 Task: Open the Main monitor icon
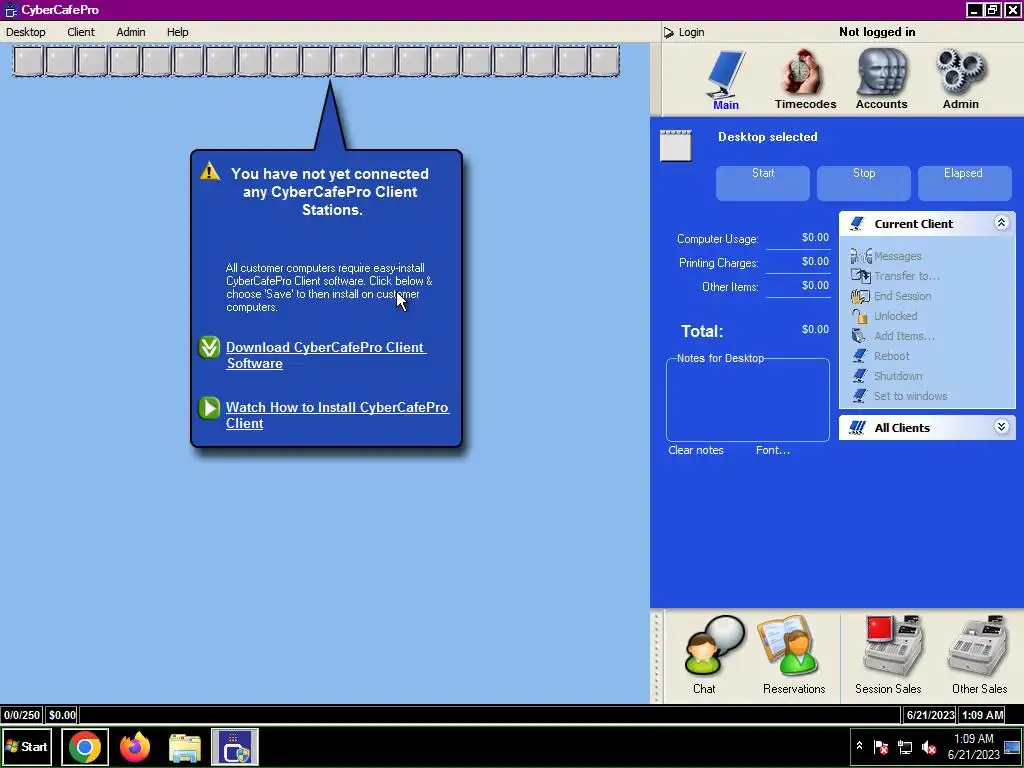click(726, 74)
